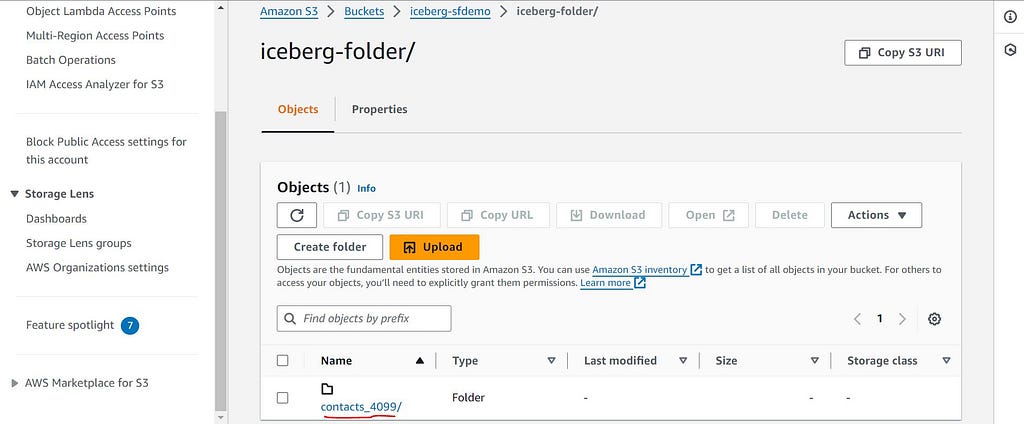Open Storage Lens Dashboards
1024x424 pixels.
point(56,218)
